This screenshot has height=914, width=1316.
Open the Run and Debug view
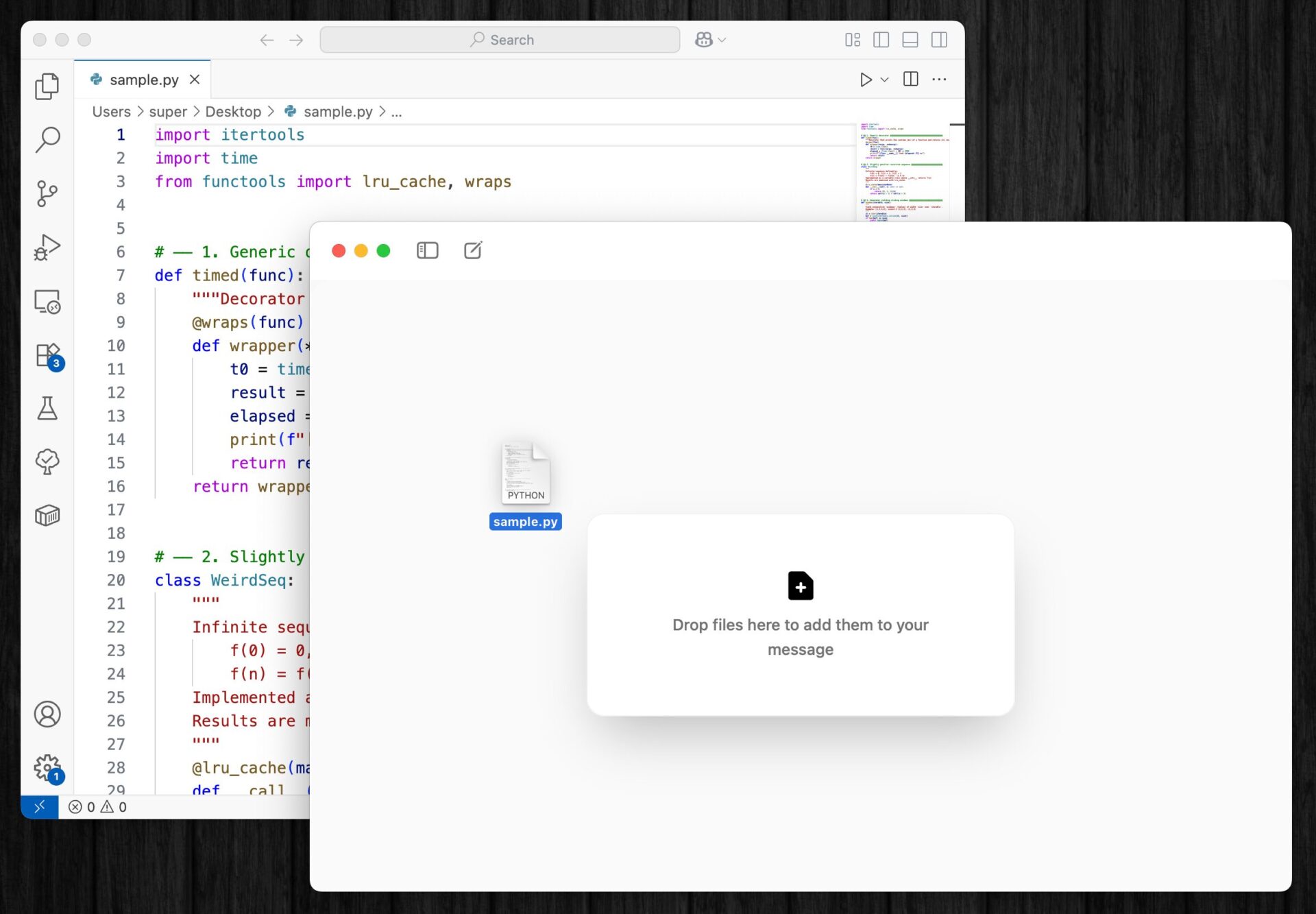[47, 247]
